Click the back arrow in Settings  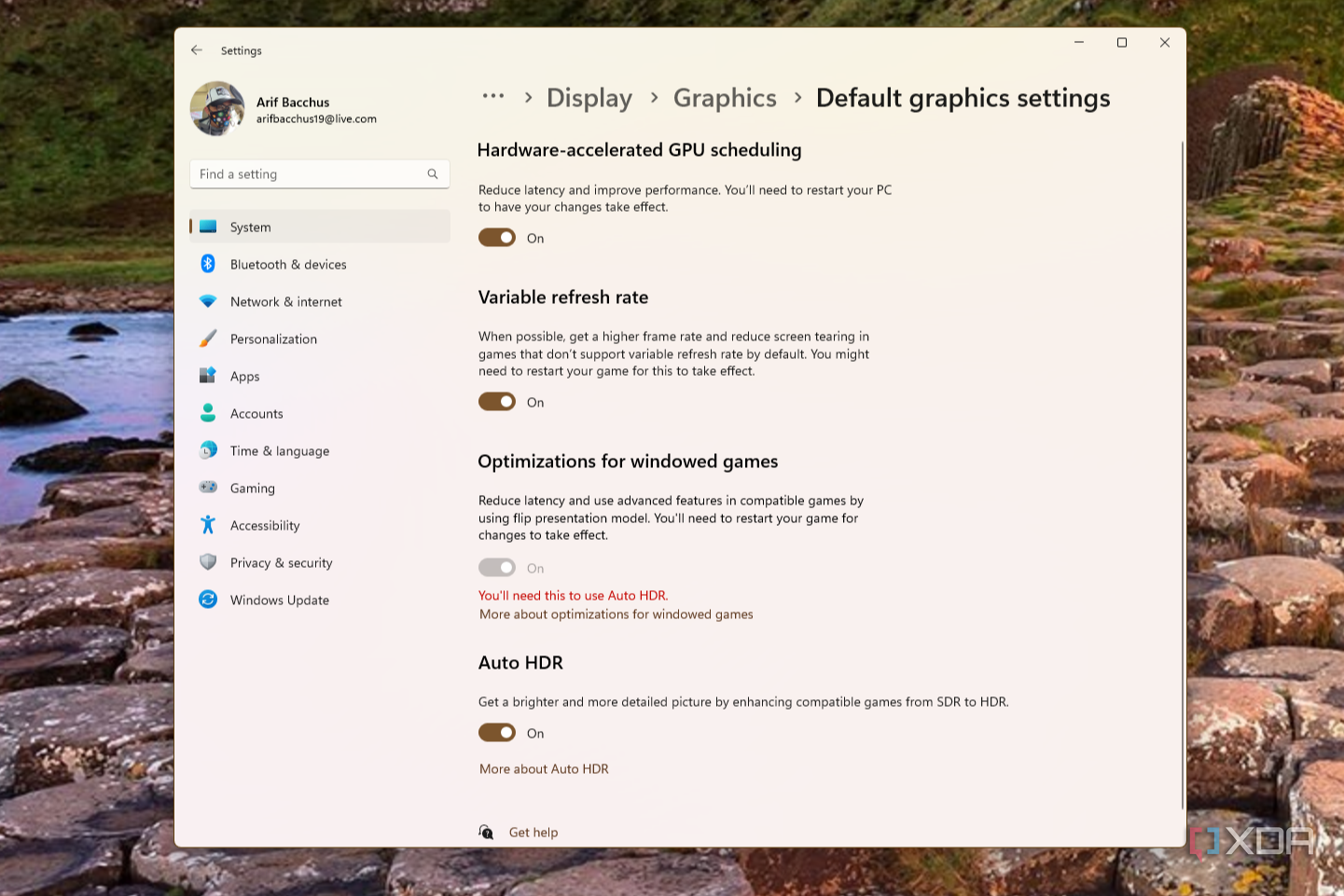click(197, 50)
